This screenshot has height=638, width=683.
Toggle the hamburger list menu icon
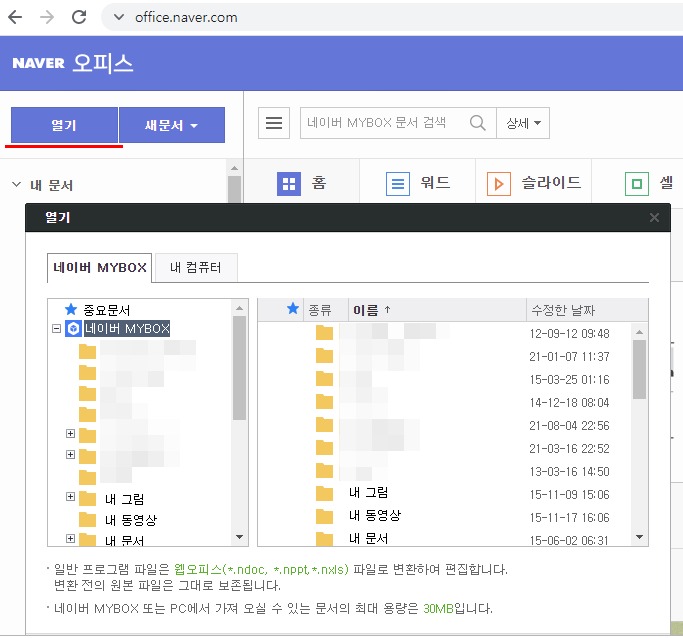tap(274, 123)
